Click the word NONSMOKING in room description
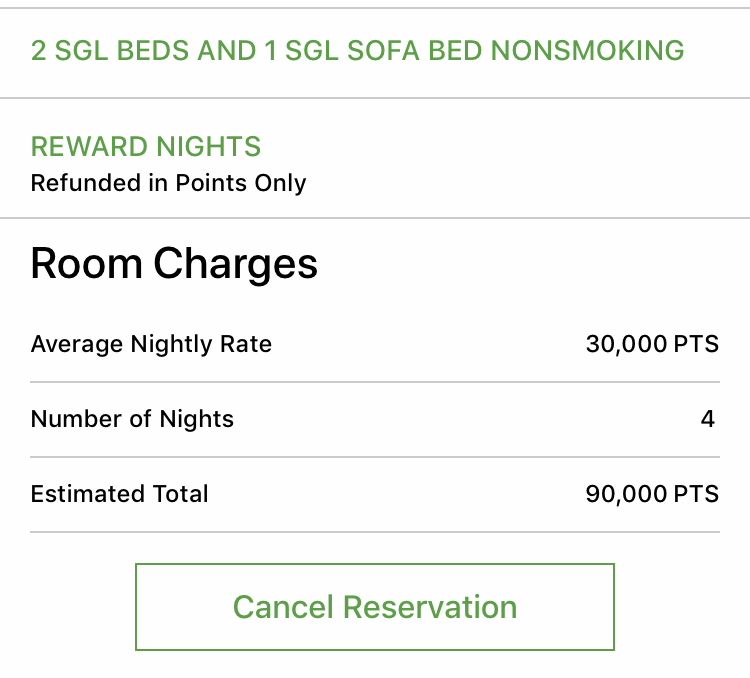The image size is (750, 678). (x=588, y=51)
